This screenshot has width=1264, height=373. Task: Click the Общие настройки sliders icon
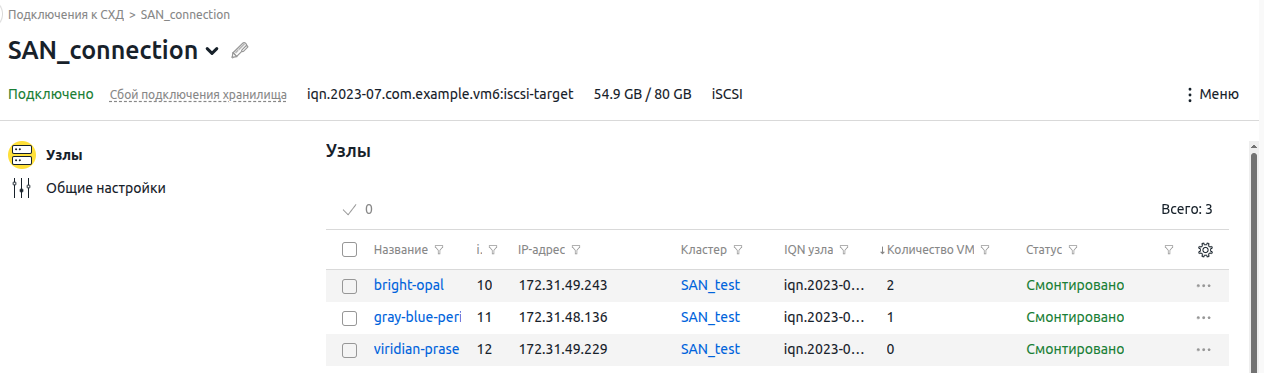coord(21,188)
